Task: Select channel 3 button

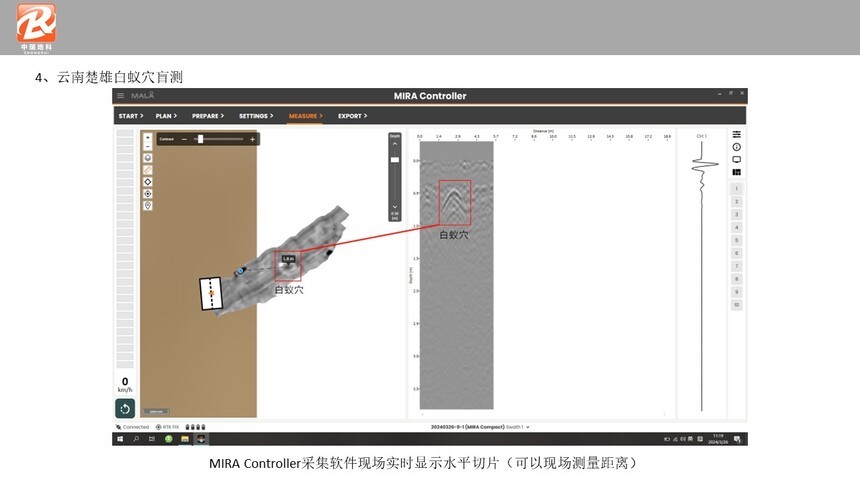Action: click(x=737, y=215)
